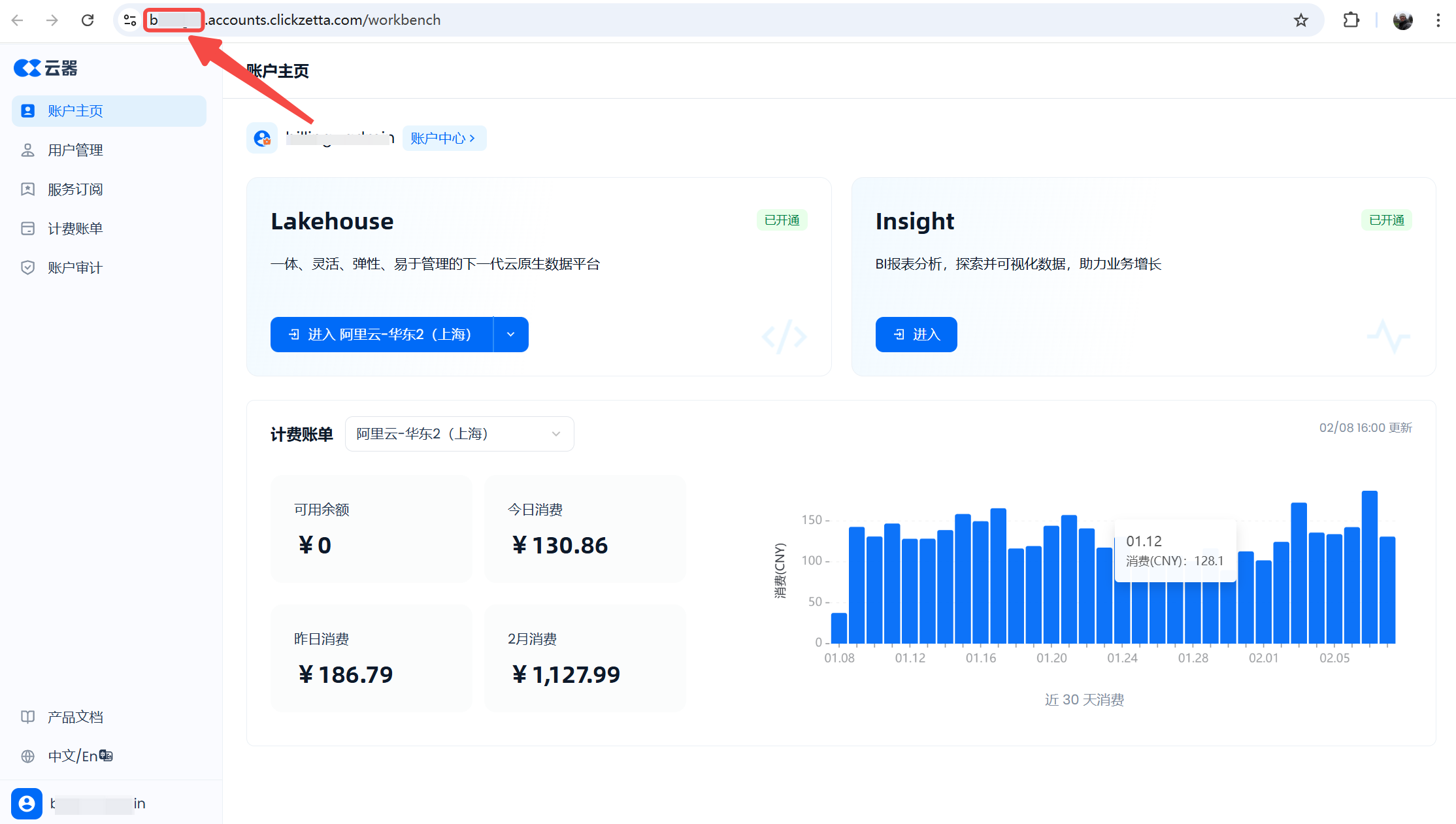The height and width of the screenshot is (824, 1456).
Task: Open the Chrome three-dot menu
Action: (1438, 20)
